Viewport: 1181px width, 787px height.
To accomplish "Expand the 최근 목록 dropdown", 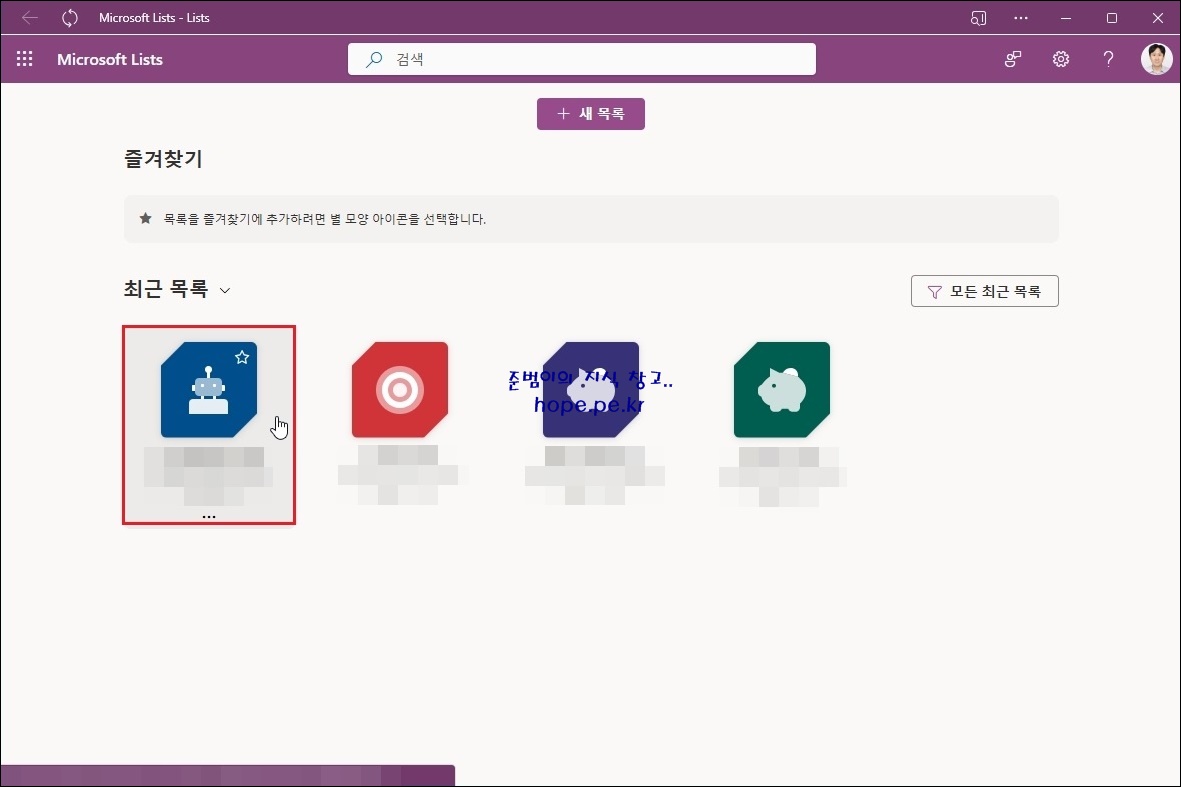I will (224, 290).
